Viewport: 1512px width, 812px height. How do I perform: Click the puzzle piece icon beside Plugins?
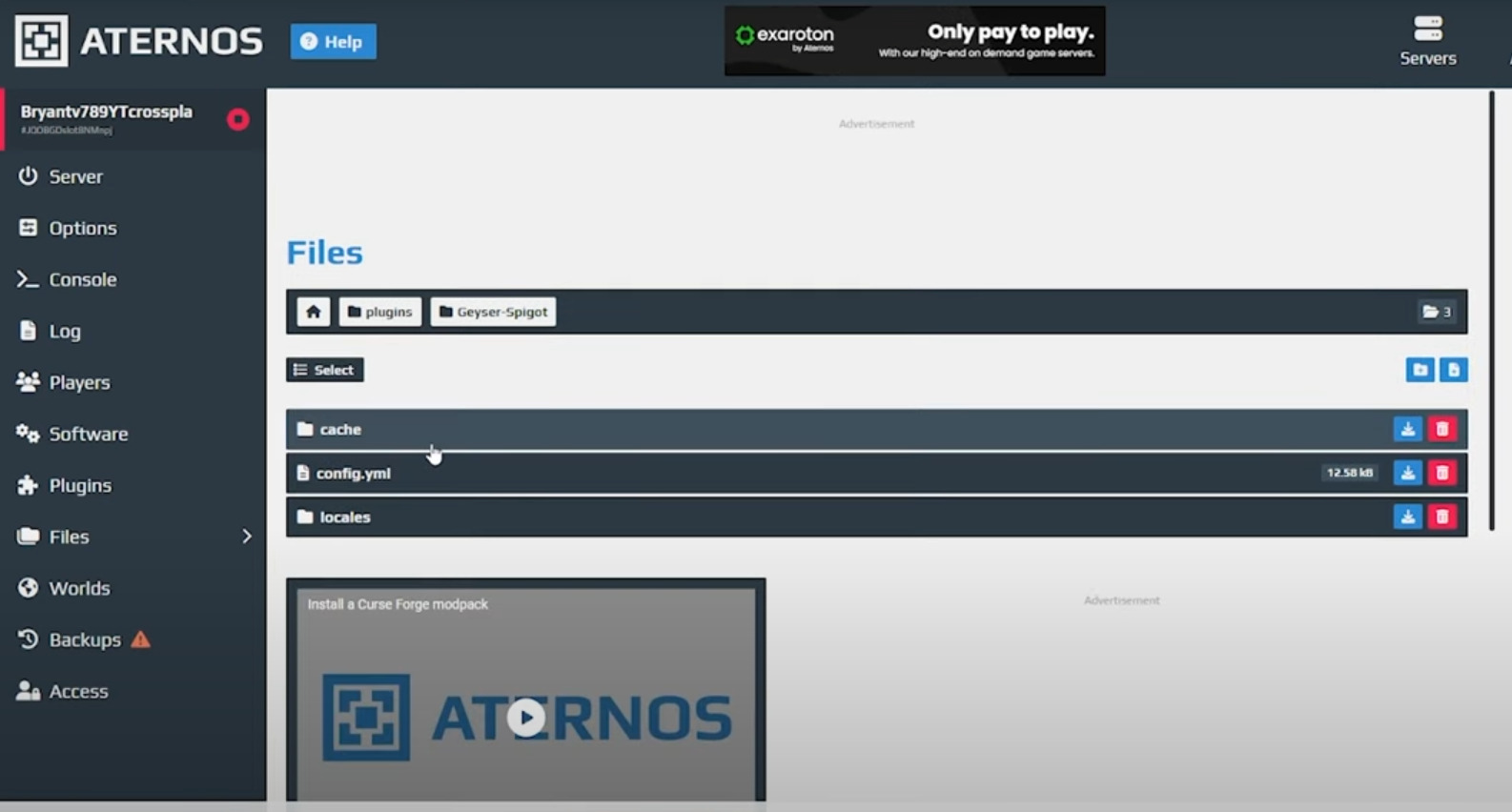[x=28, y=484]
